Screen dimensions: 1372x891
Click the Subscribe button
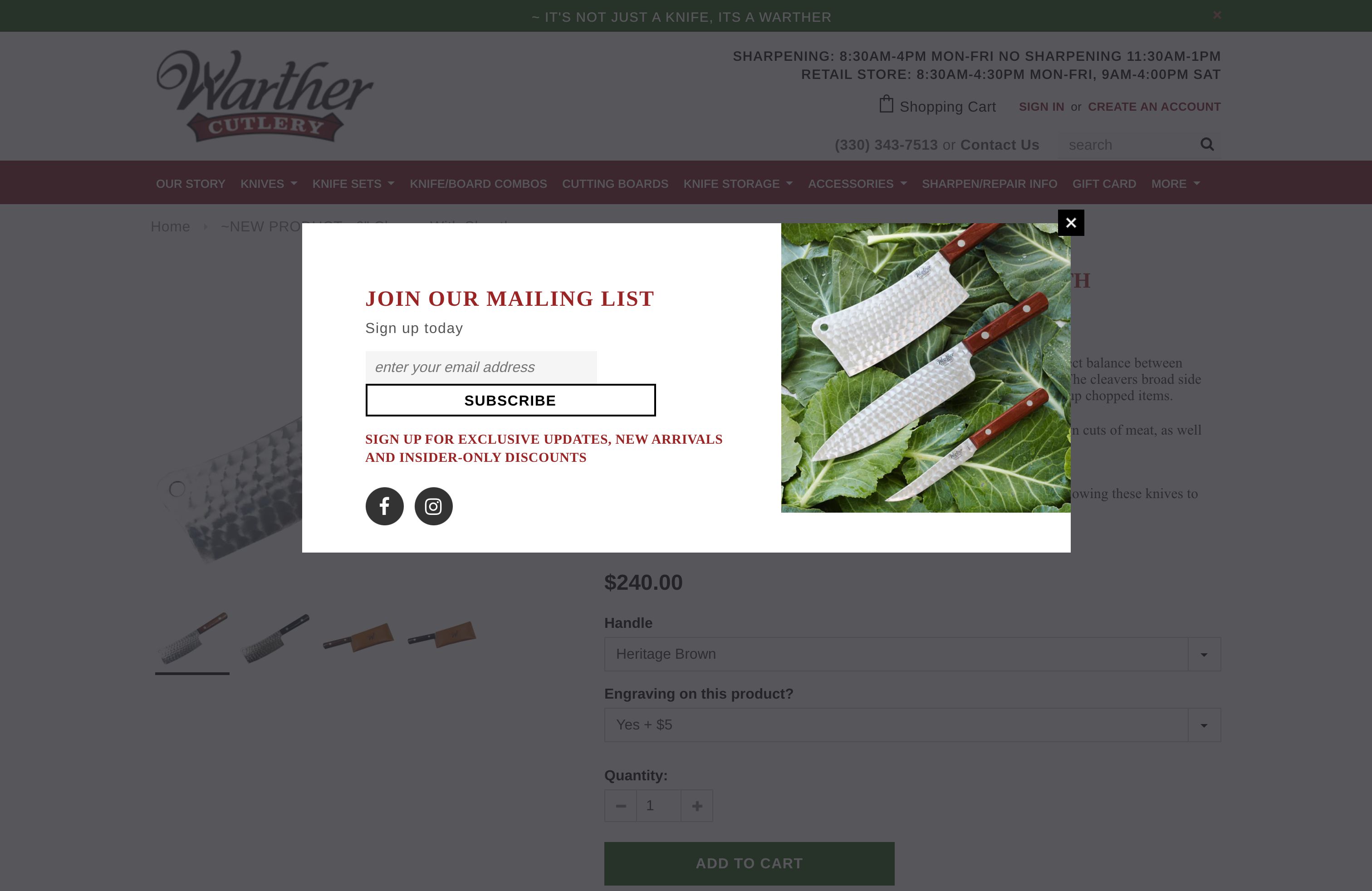[510, 400]
